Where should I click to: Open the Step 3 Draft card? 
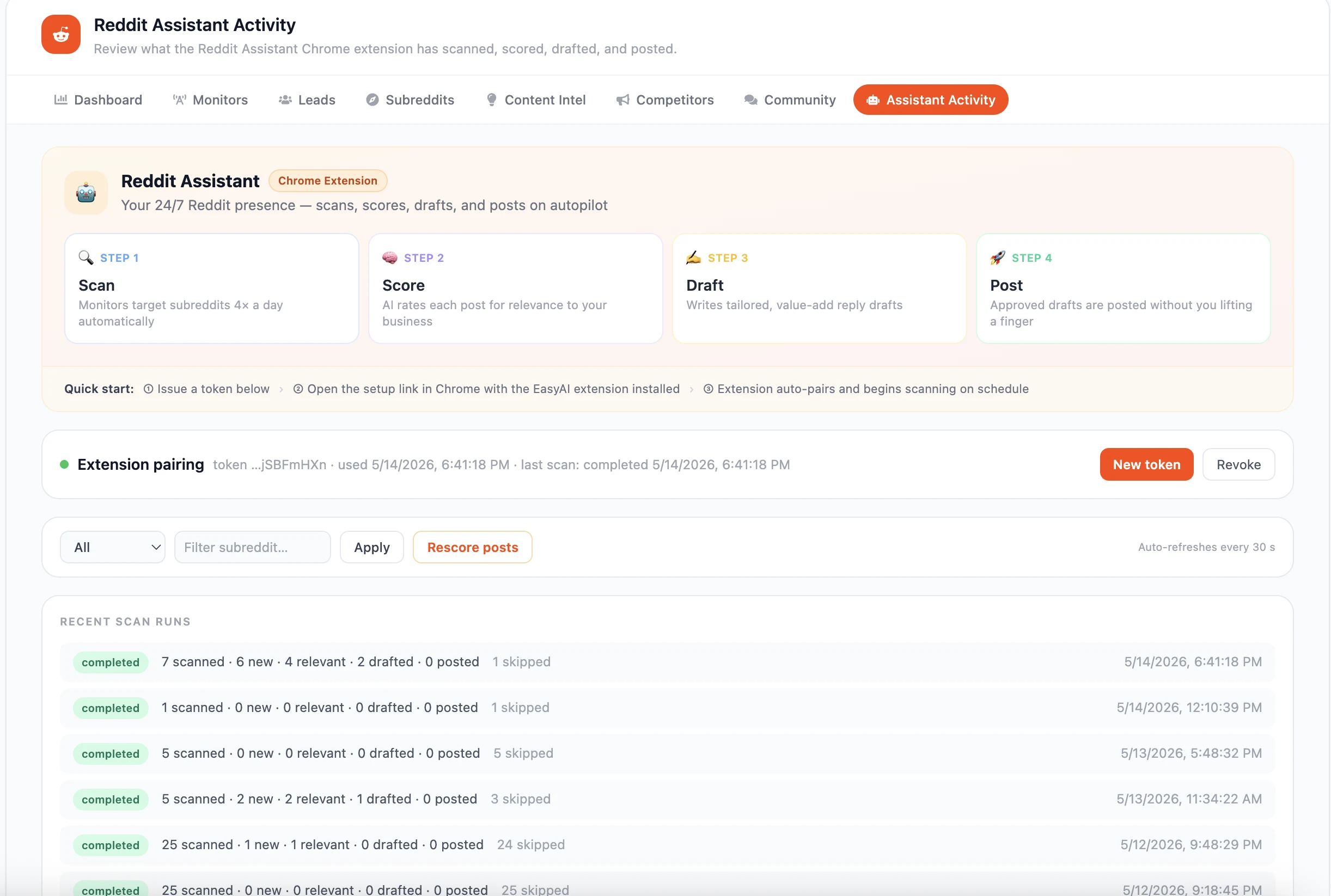click(x=819, y=289)
